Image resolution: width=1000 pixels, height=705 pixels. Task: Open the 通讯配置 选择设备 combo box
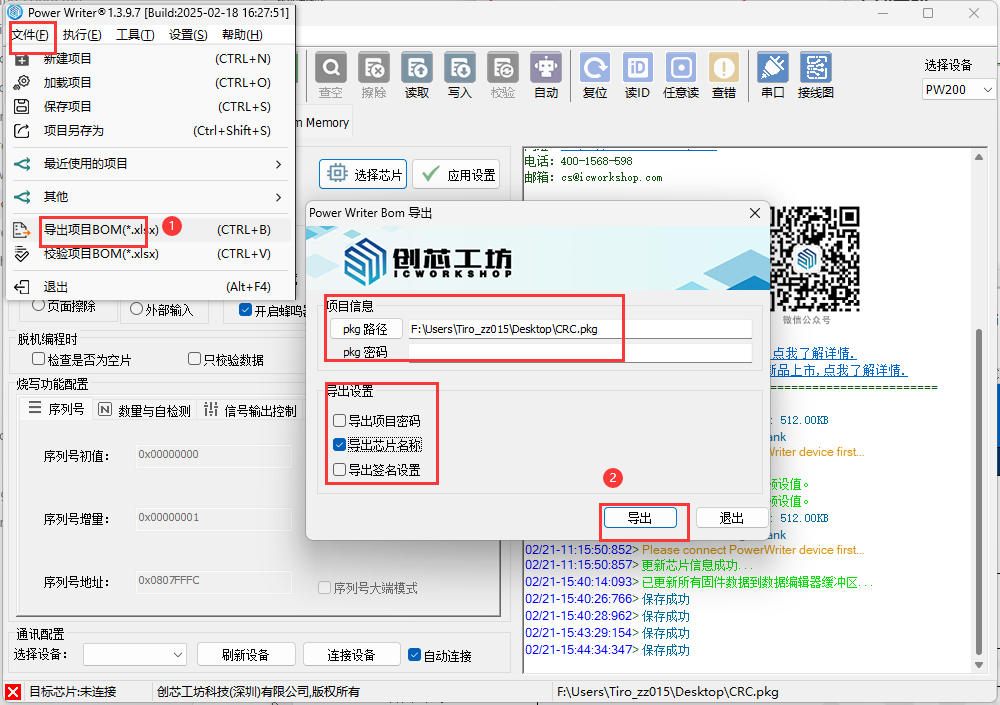[x=135, y=655]
